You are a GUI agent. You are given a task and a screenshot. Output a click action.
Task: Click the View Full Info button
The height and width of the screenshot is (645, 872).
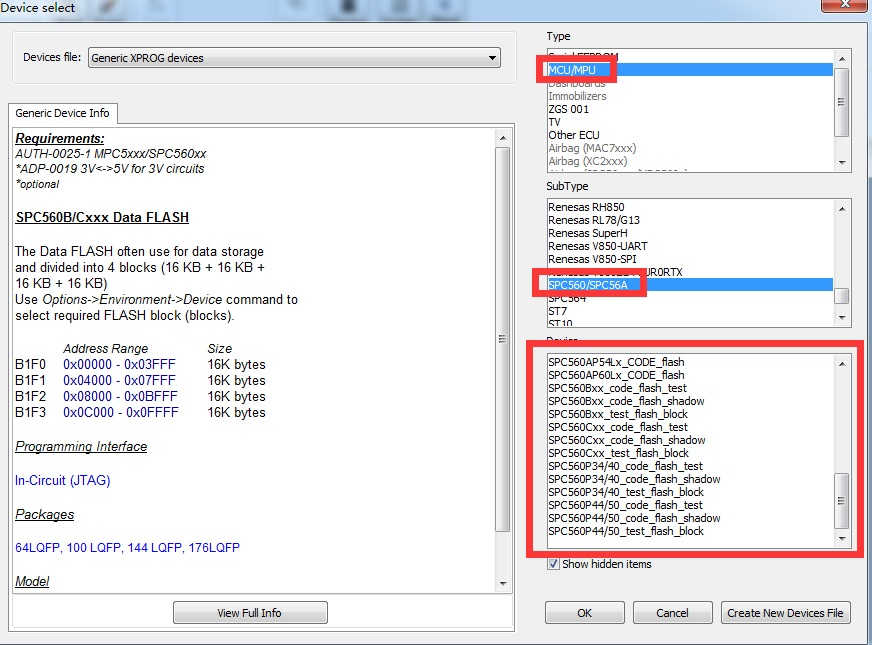pos(250,613)
